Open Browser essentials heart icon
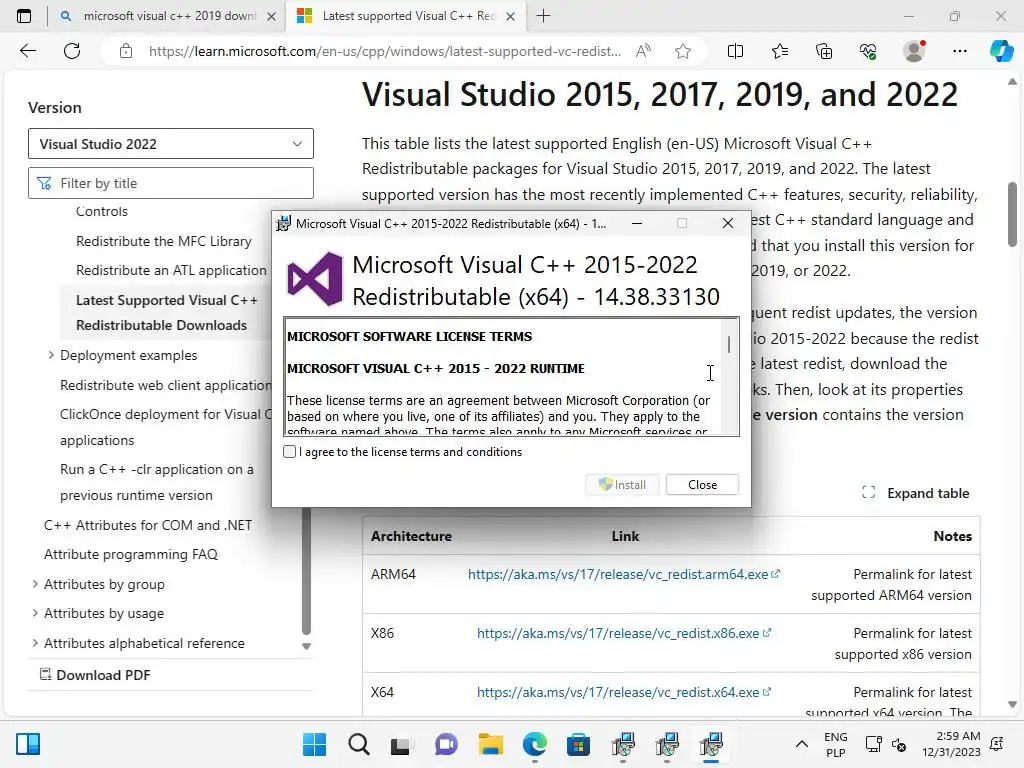The image size is (1024, 768). click(868, 51)
